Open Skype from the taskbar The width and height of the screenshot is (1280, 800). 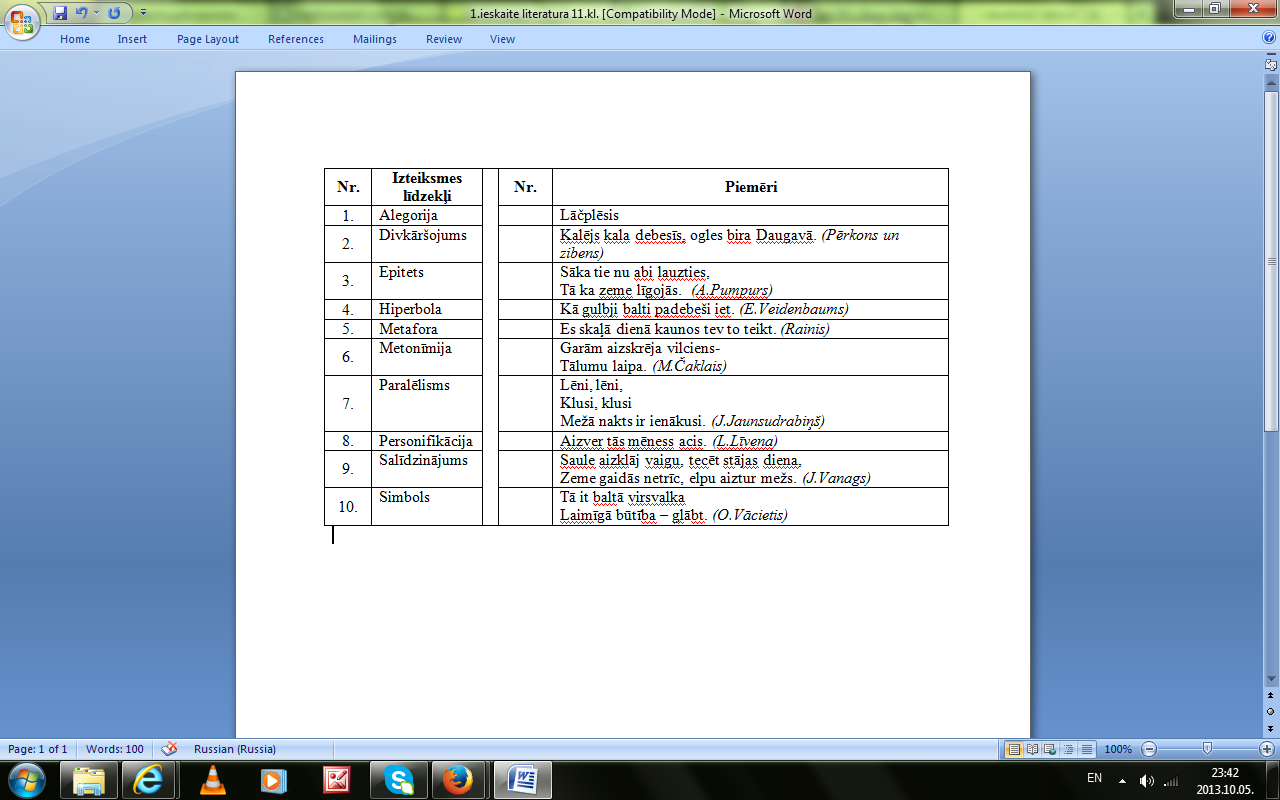398,779
